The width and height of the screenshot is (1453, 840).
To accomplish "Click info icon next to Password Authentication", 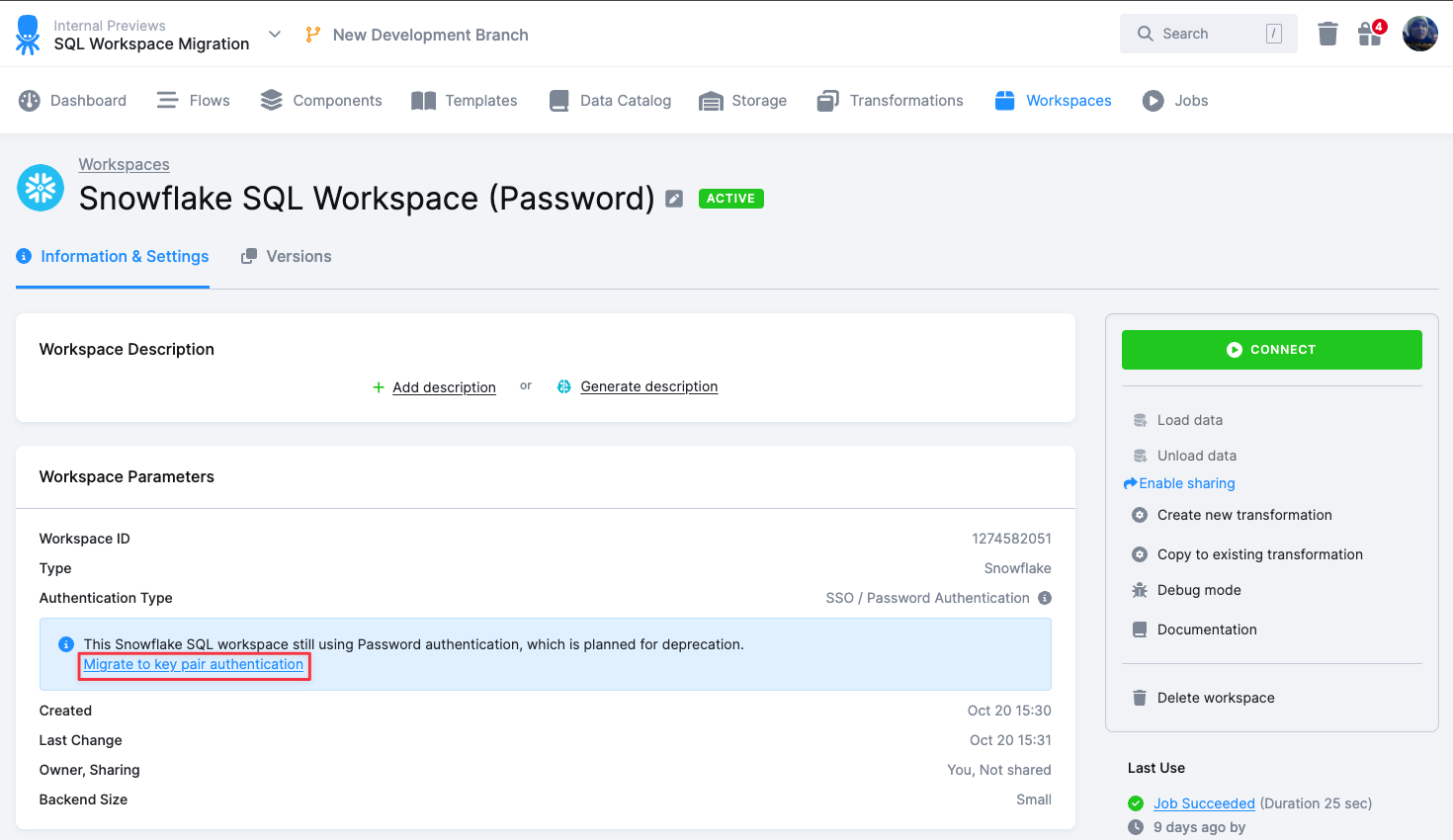I will click(1045, 598).
